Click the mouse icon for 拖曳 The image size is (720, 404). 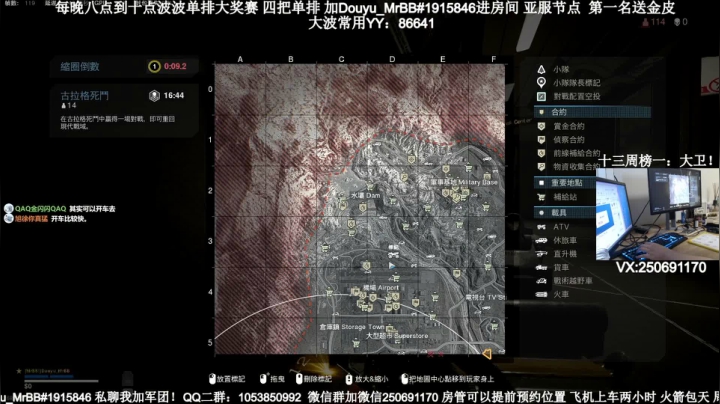coord(263,379)
